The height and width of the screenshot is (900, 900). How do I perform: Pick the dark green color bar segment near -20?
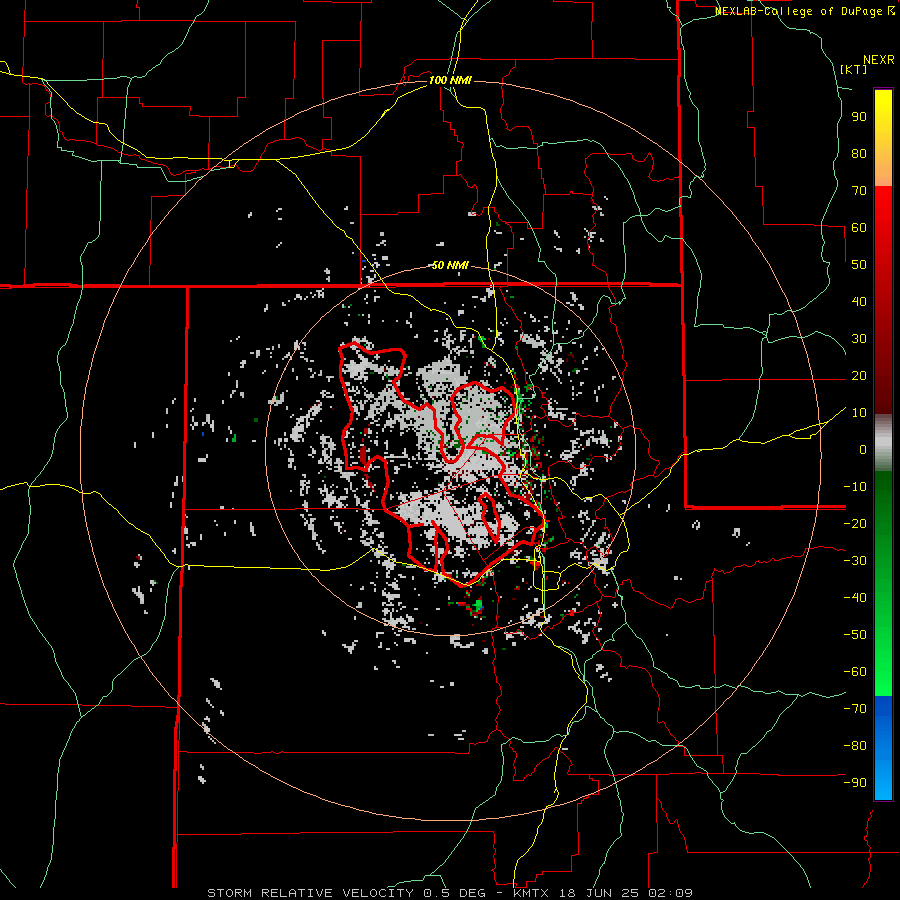[883, 511]
